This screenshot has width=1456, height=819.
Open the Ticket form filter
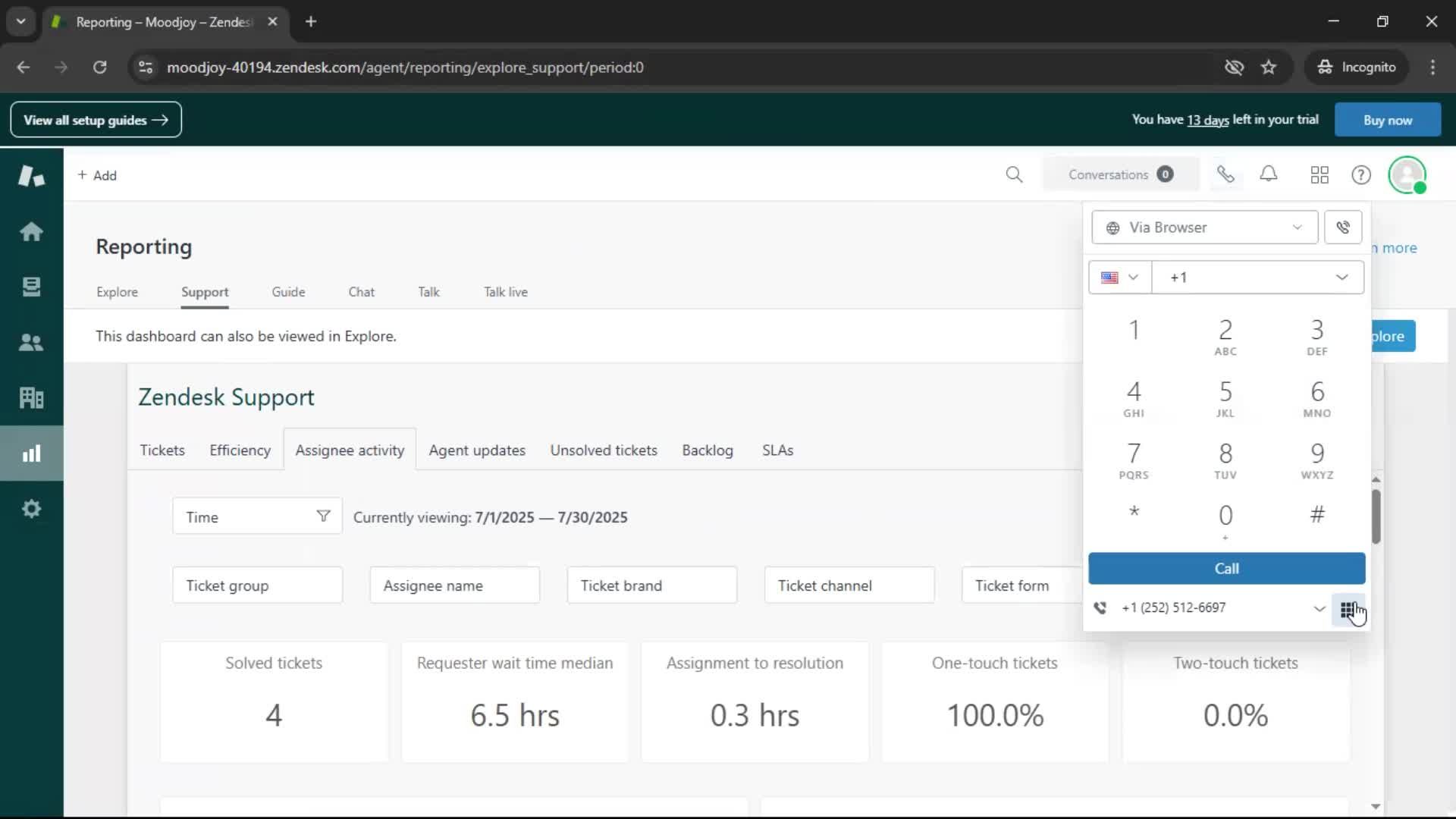click(x=1022, y=585)
